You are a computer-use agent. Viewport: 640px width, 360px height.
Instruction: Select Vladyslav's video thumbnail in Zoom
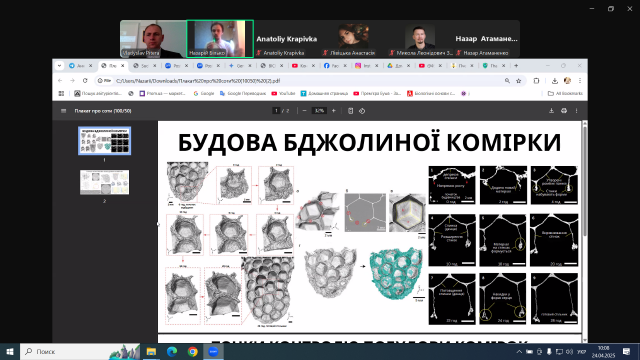coord(153,39)
